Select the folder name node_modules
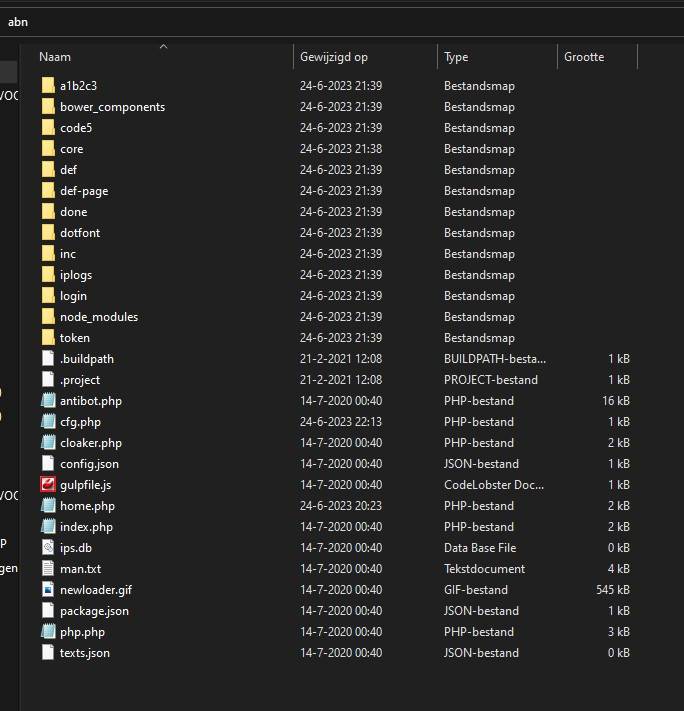The image size is (684, 711). tap(99, 317)
